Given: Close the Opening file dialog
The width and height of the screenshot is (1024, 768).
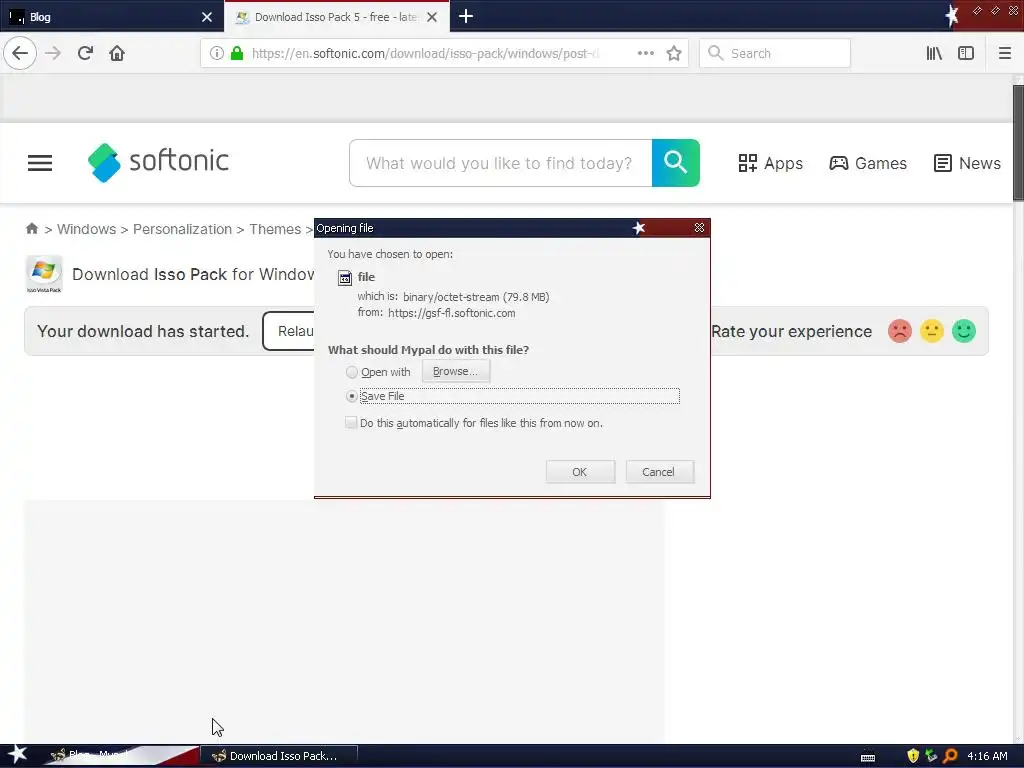Looking at the screenshot, I should (699, 227).
